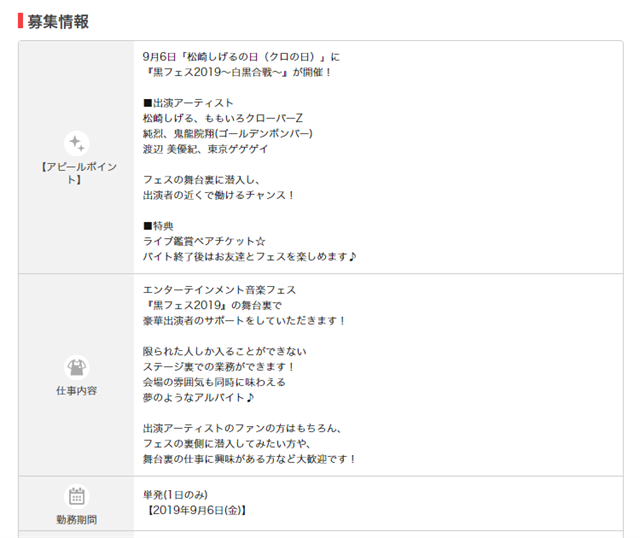Click the line 限られた人しか入ることができない
This screenshot has height=538, width=640.
tap(224, 351)
